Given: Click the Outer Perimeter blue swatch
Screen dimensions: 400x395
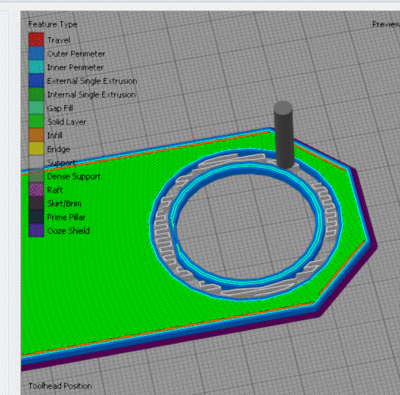Looking at the screenshot, I should tap(36, 53).
